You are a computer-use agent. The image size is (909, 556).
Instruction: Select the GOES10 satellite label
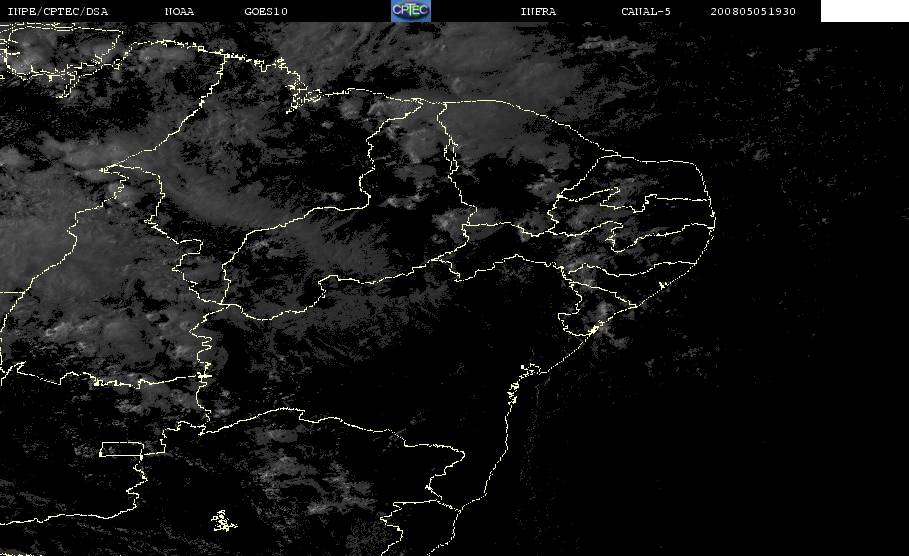click(266, 12)
